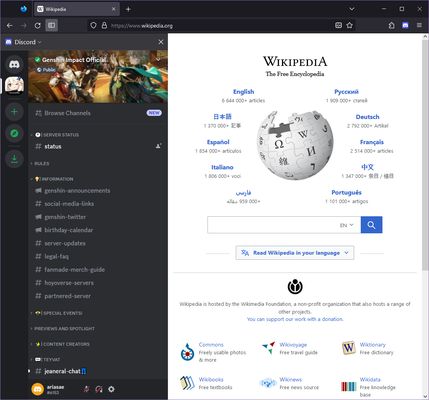429x400 pixels.
Task: Open the list all tabs chevron
Action: 352,9
